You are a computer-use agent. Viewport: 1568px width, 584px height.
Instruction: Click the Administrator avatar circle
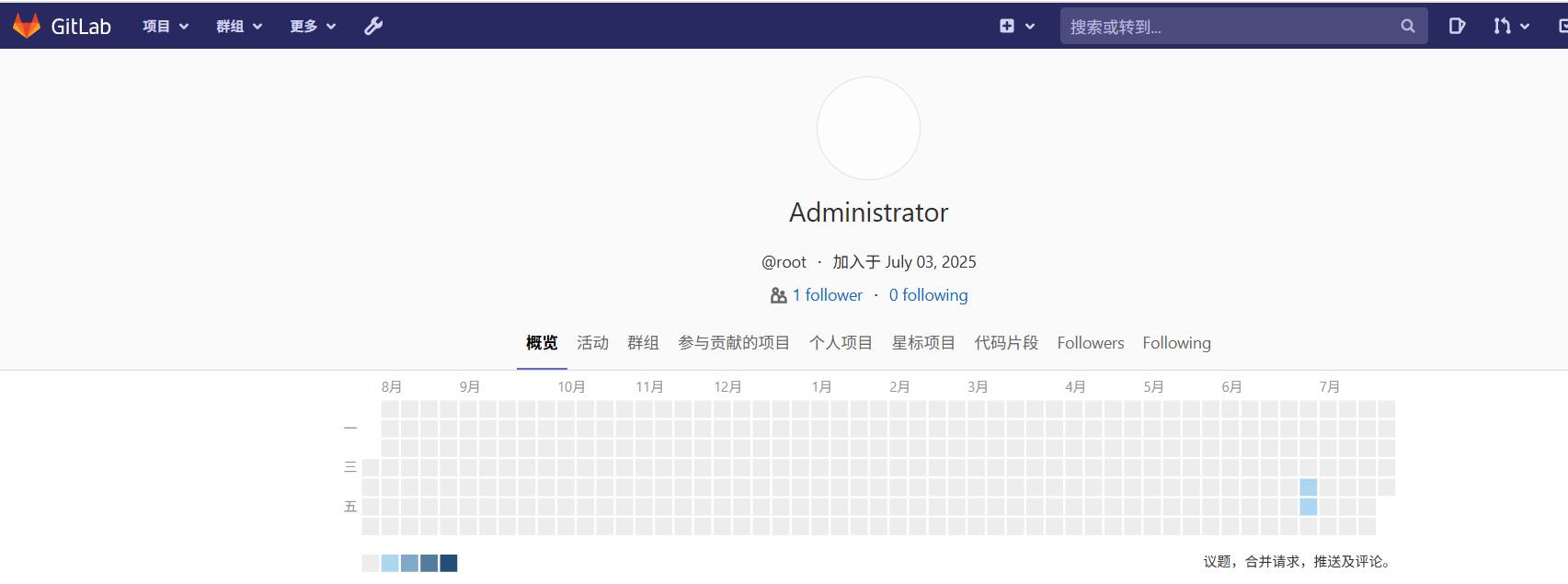868,128
